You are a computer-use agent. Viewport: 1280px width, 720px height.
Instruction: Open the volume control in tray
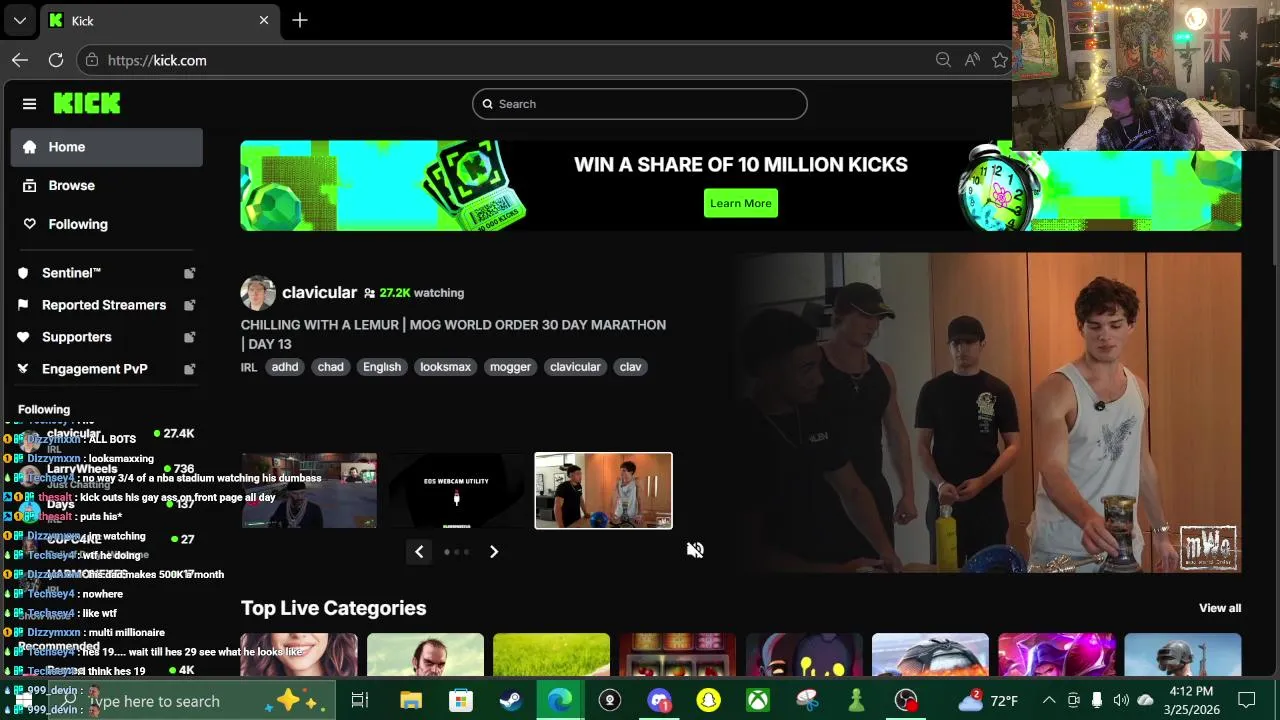pos(1121,701)
